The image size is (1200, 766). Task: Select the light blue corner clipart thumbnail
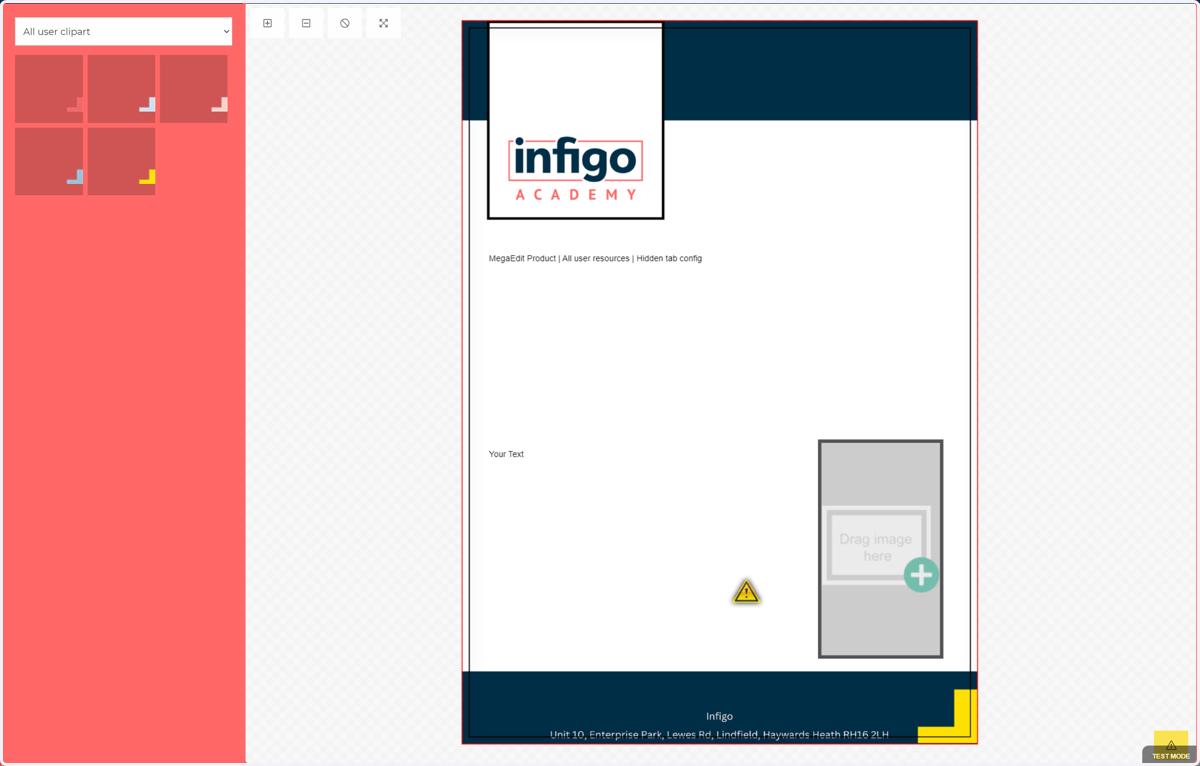pyautogui.click(x=121, y=89)
